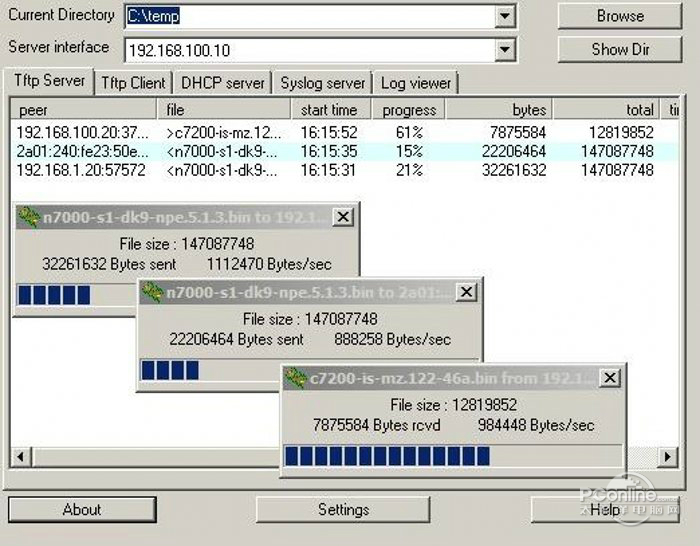Viewport: 700px width, 546px height.
Task: Click the right arrow of the horizontal scrollbar
Action: 668,456
